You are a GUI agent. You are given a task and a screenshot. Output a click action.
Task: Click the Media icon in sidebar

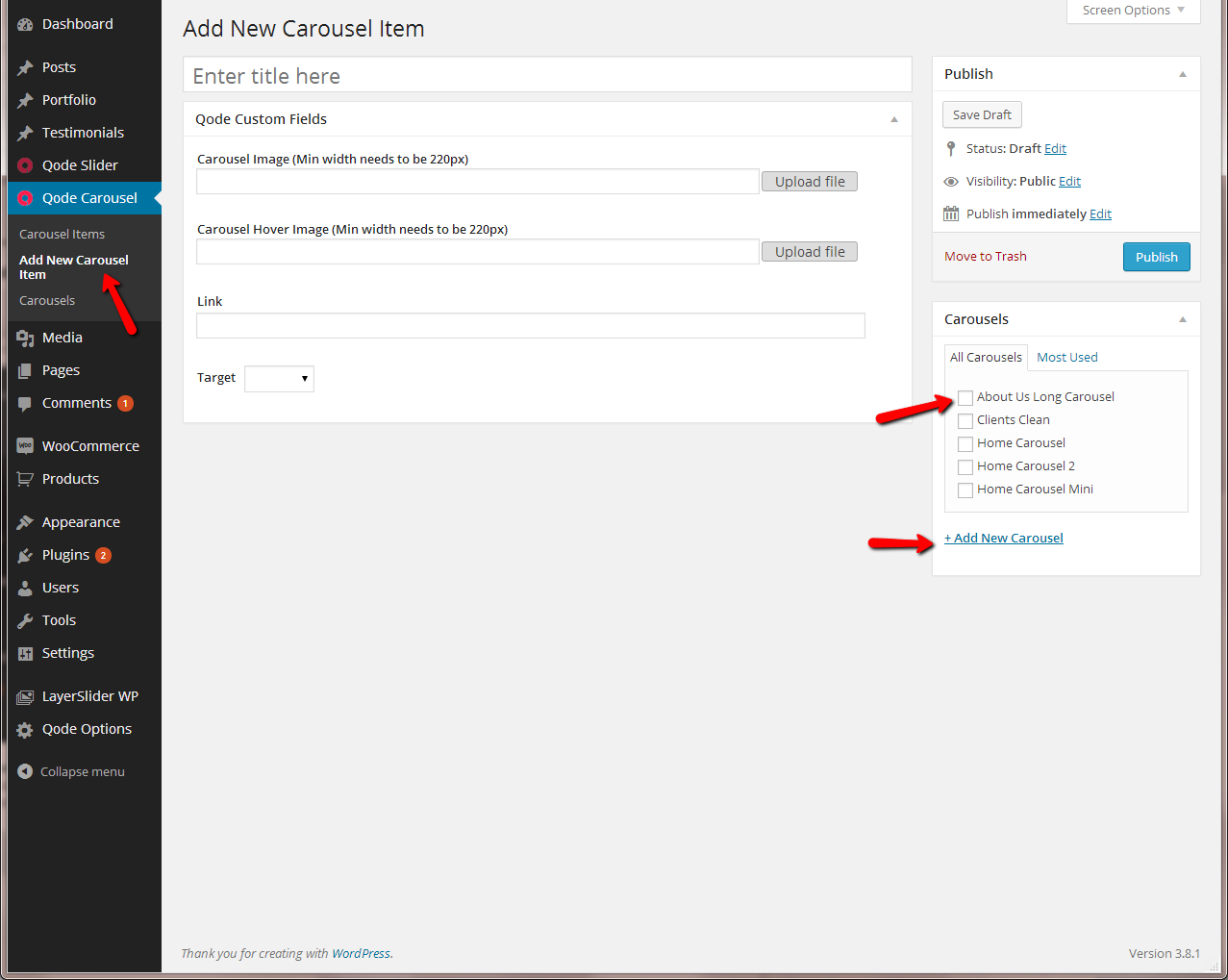(25, 338)
